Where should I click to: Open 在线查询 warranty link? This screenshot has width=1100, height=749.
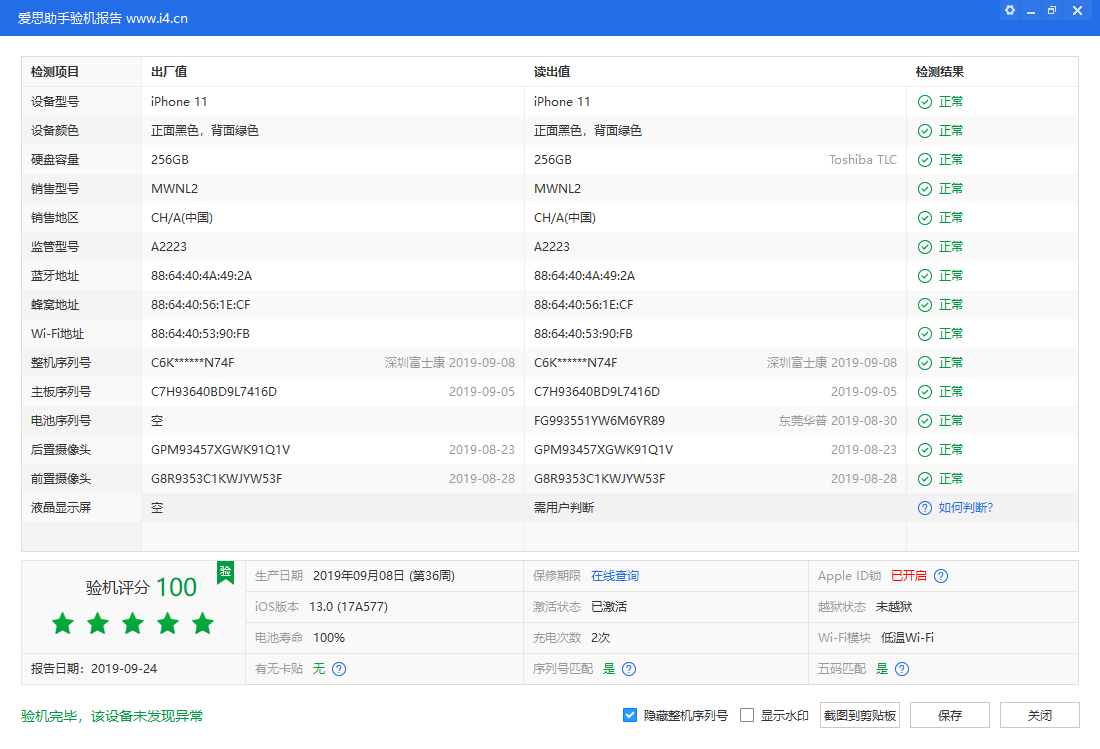(x=615, y=576)
